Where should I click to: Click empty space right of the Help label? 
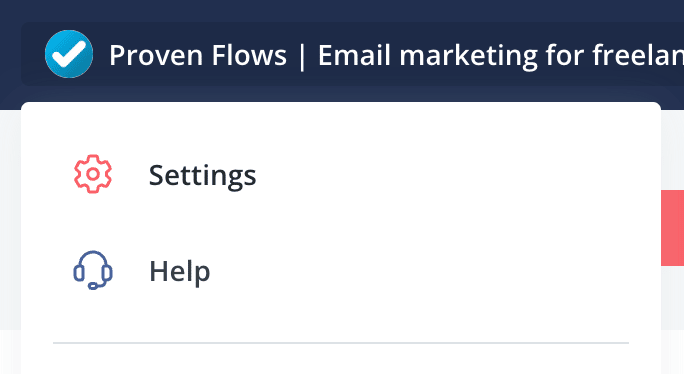pos(436,271)
